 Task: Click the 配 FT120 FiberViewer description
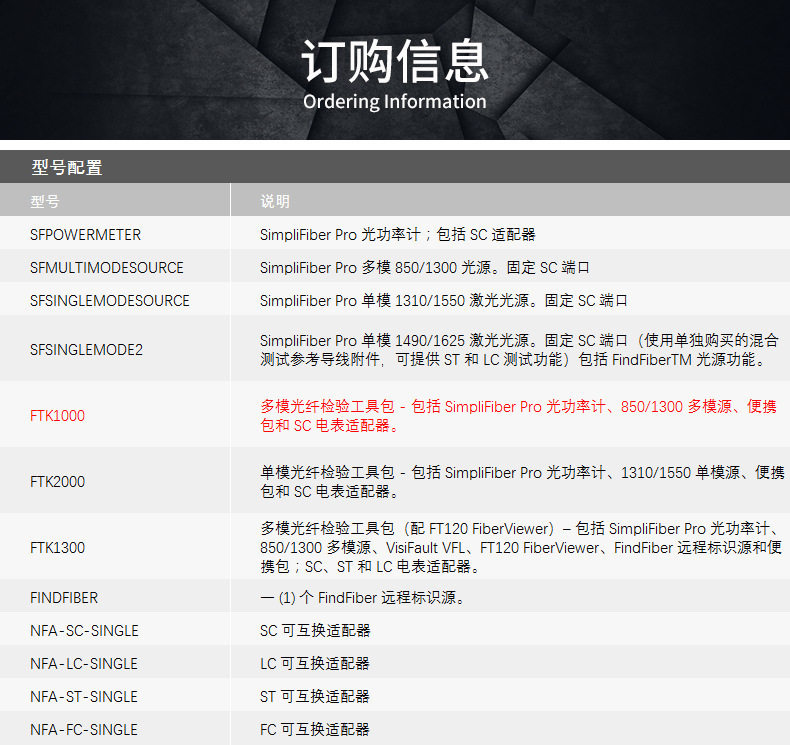521,548
